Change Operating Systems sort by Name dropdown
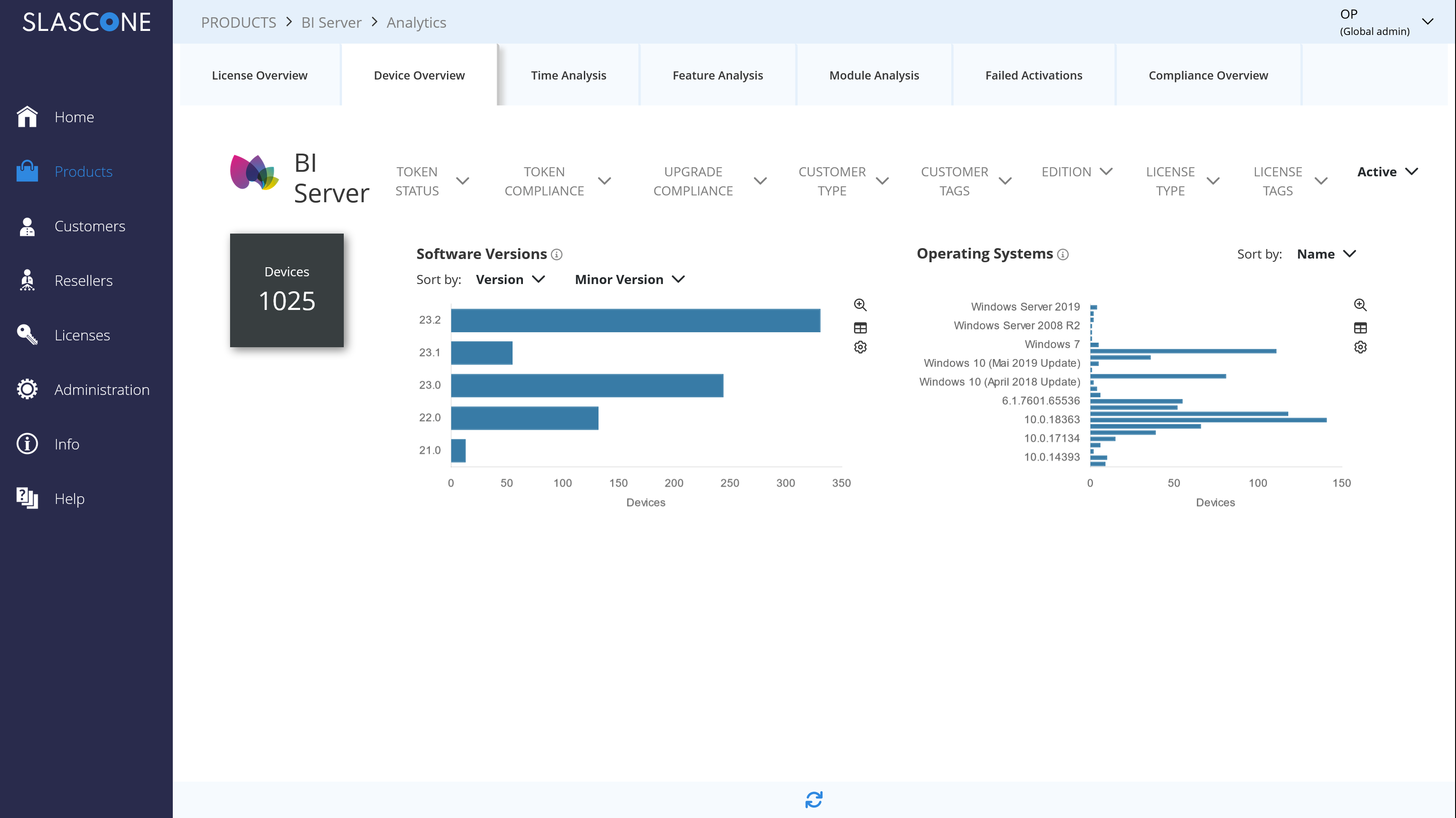 1326,254
